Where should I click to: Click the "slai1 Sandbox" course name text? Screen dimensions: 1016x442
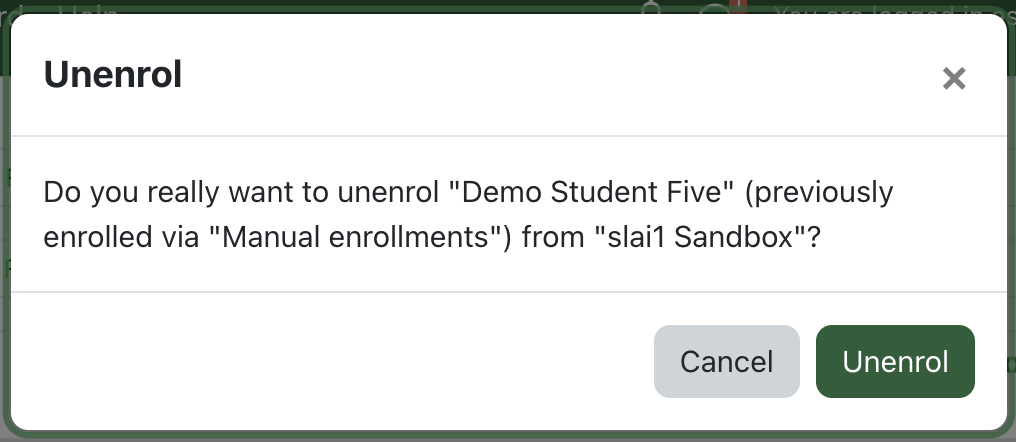click(698, 239)
